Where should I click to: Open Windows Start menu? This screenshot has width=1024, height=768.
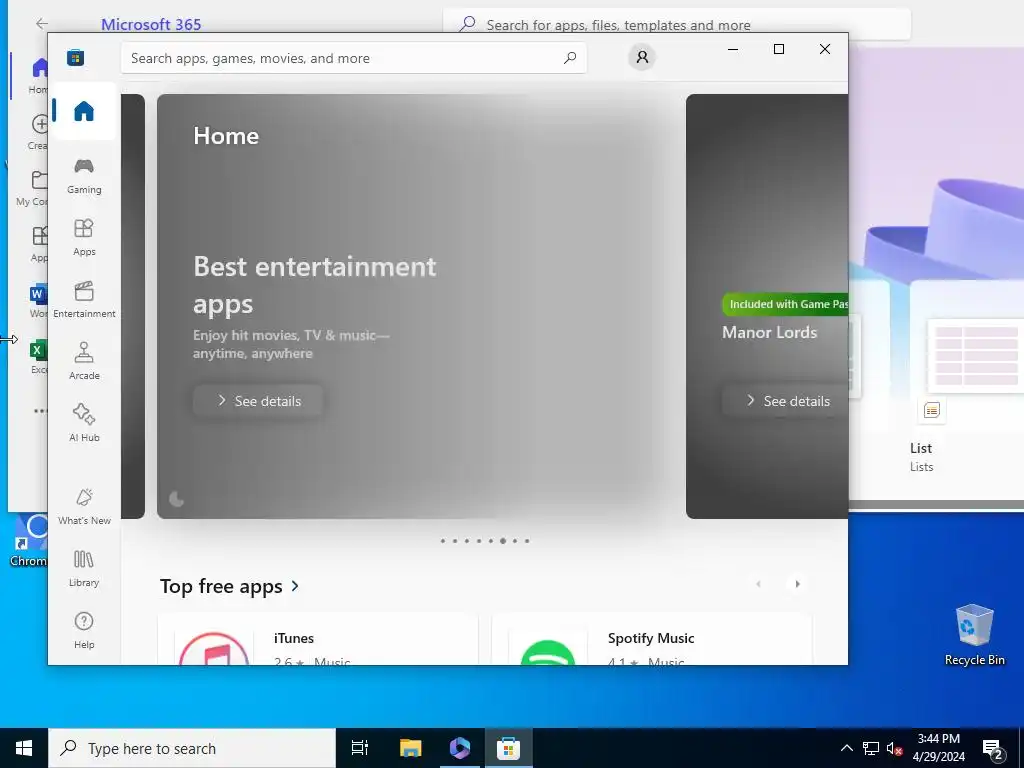point(24,748)
